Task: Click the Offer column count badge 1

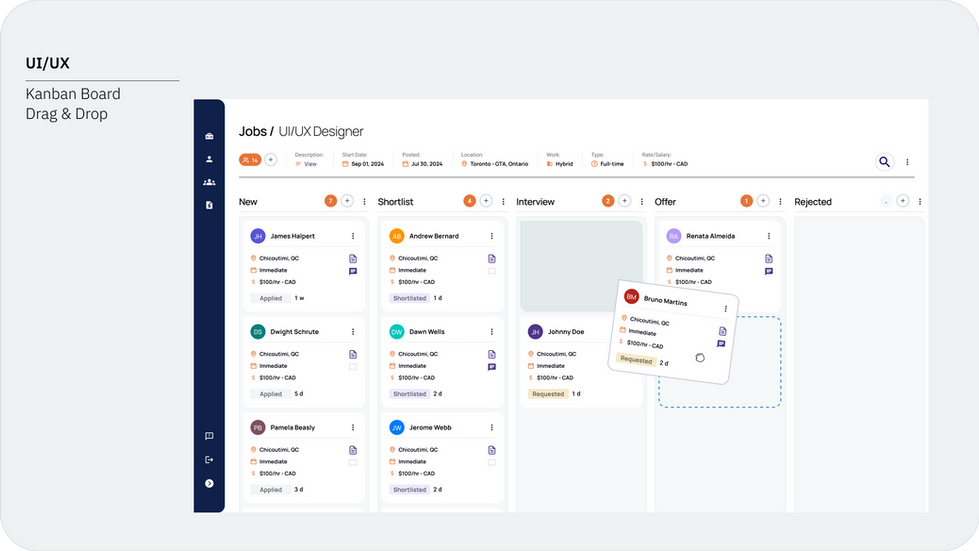Action: point(746,201)
